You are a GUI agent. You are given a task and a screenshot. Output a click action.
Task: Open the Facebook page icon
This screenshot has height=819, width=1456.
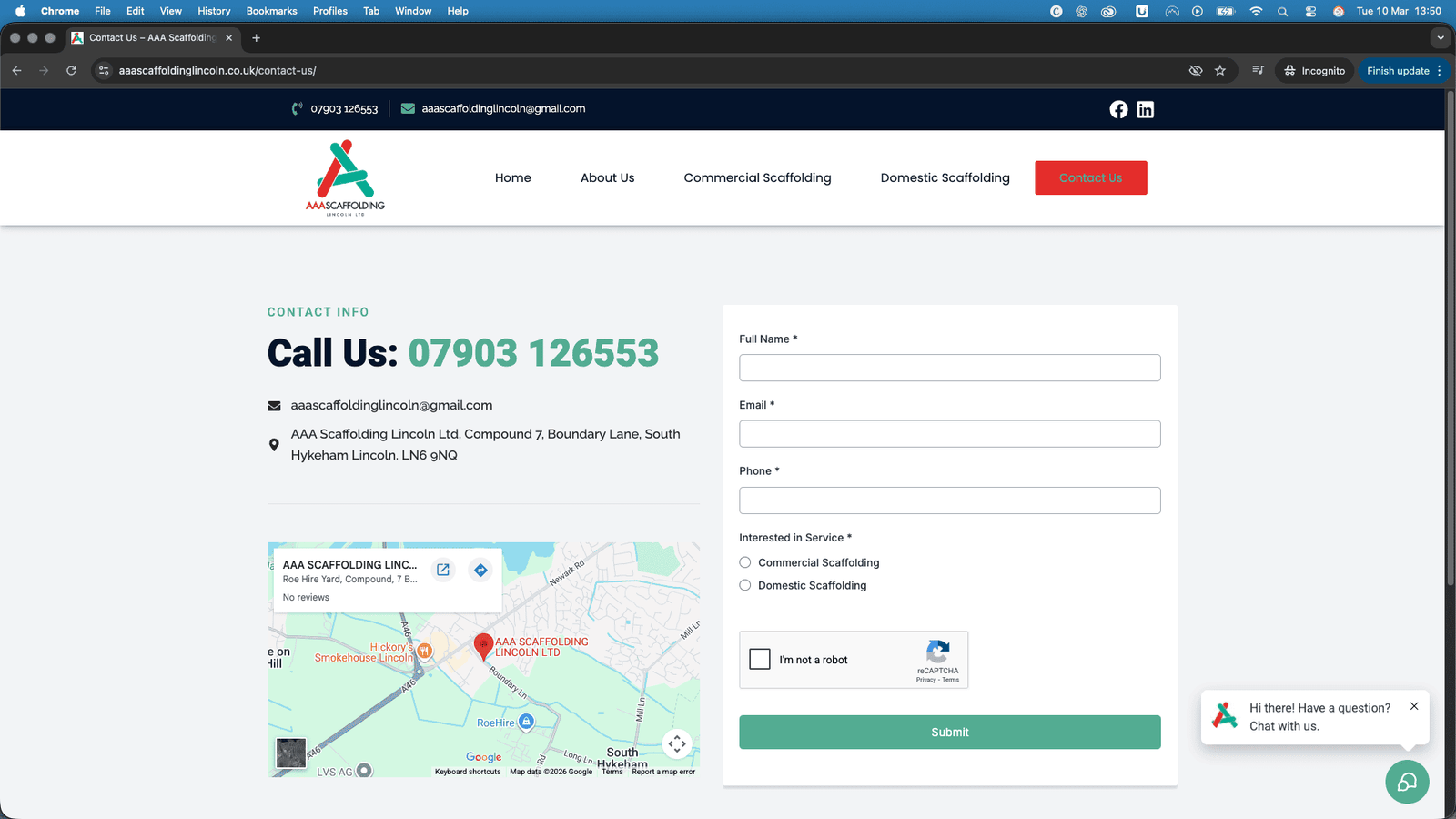tap(1118, 109)
